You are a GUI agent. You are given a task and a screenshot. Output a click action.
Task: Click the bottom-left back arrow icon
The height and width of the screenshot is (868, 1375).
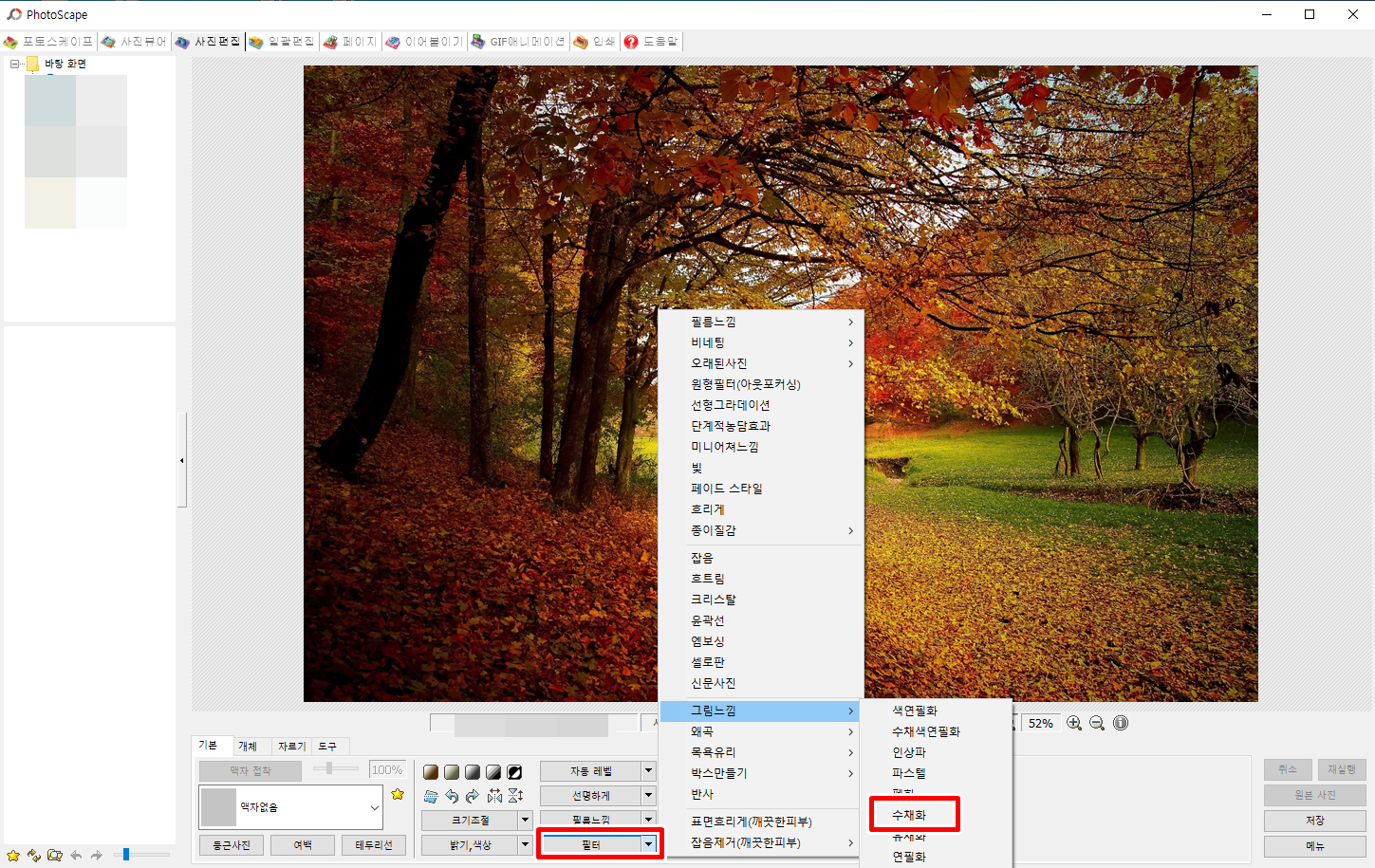(76, 855)
